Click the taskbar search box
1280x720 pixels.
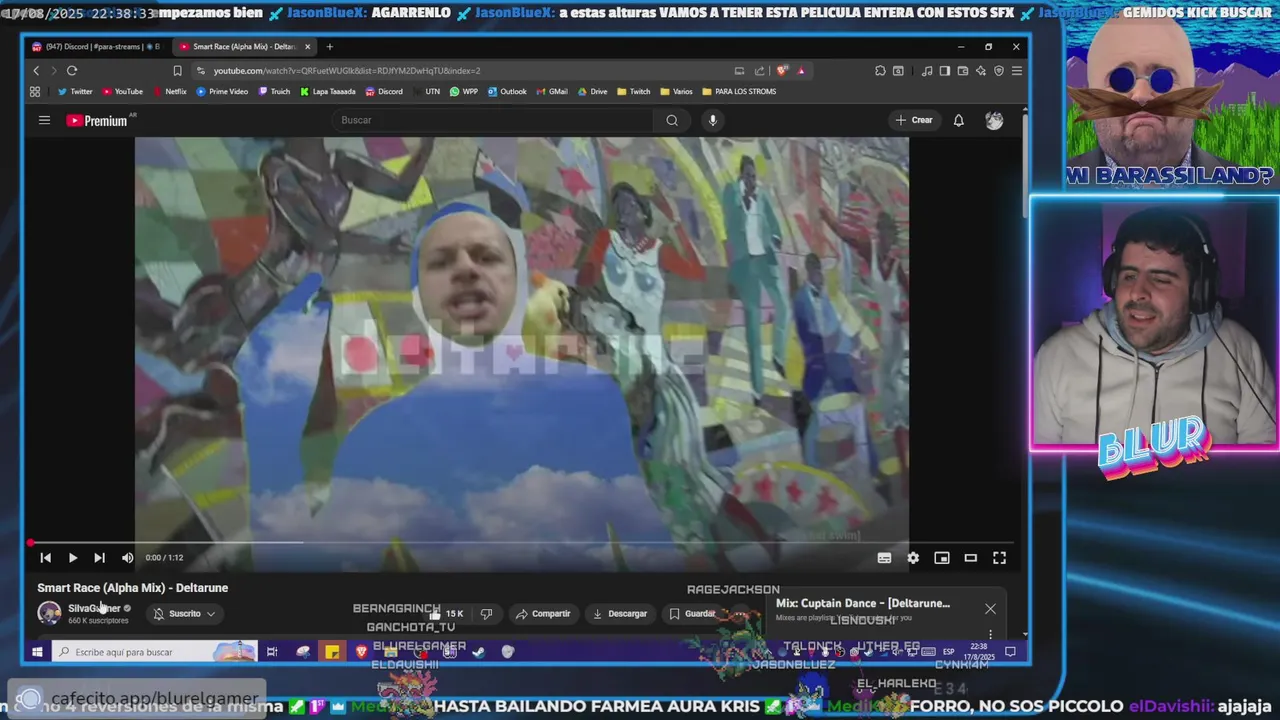pos(154,652)
